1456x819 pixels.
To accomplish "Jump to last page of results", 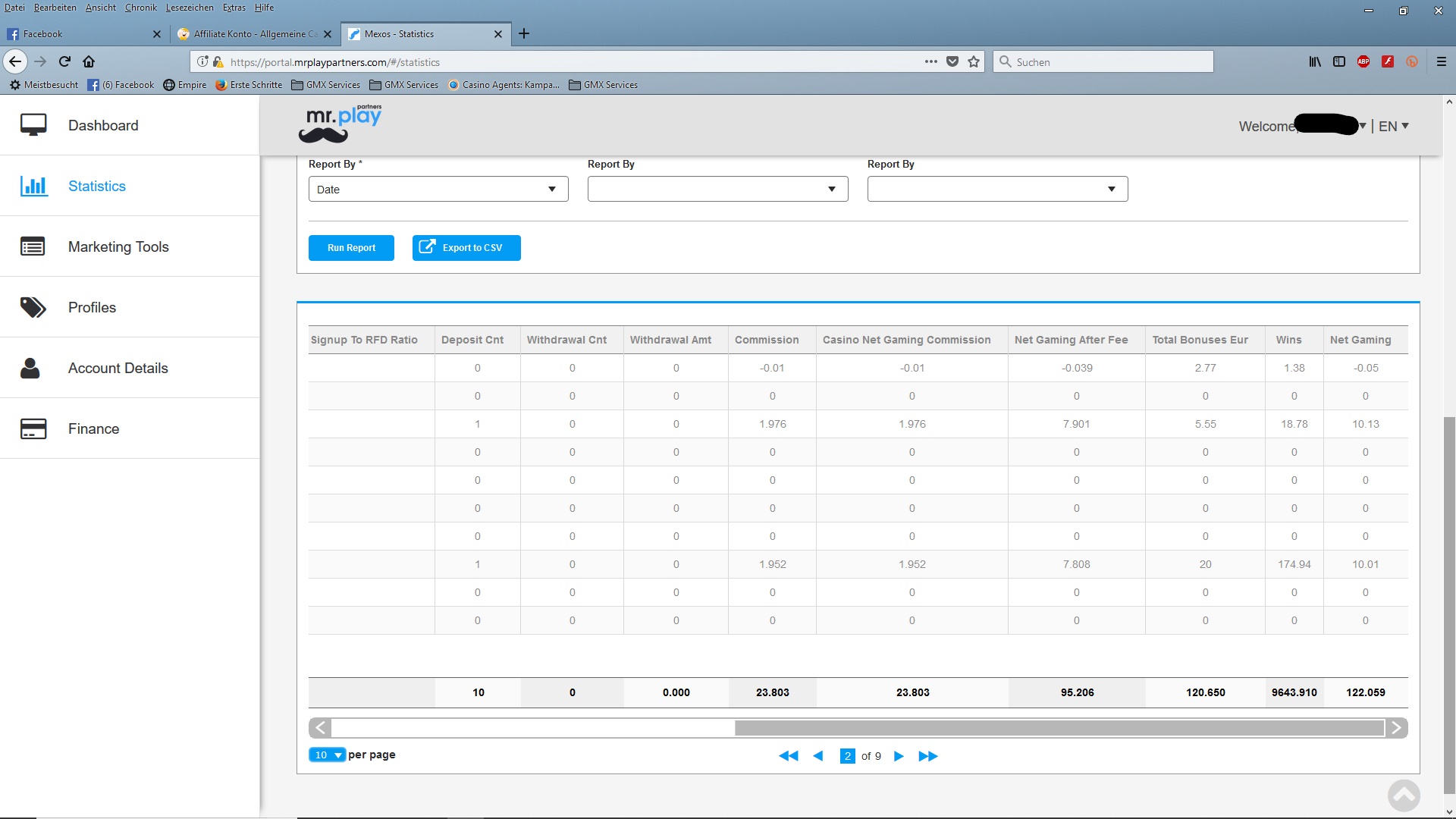I will (x=928, y=756).
